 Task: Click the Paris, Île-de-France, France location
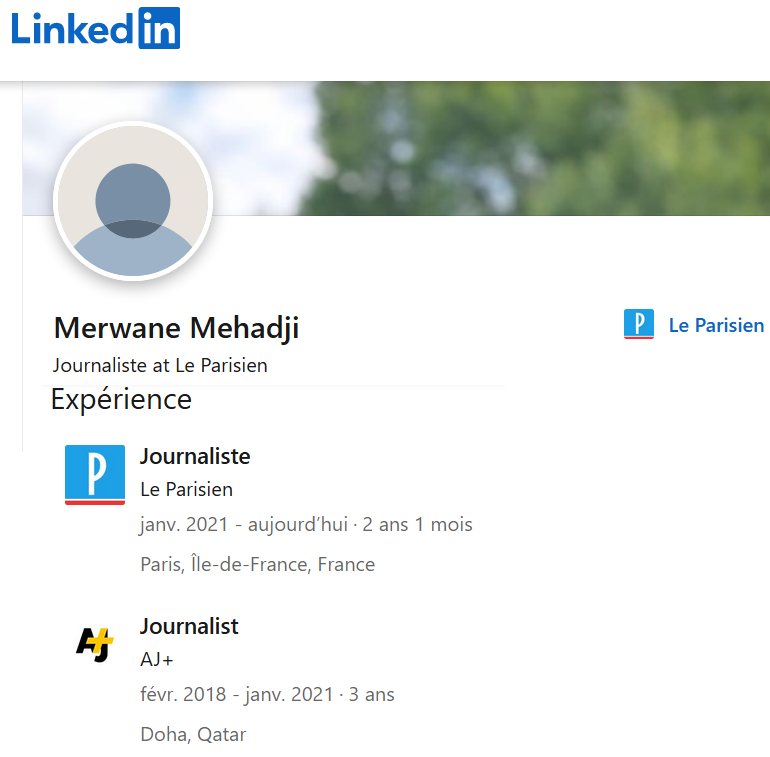pyautogui.click(x=257, y=564)
